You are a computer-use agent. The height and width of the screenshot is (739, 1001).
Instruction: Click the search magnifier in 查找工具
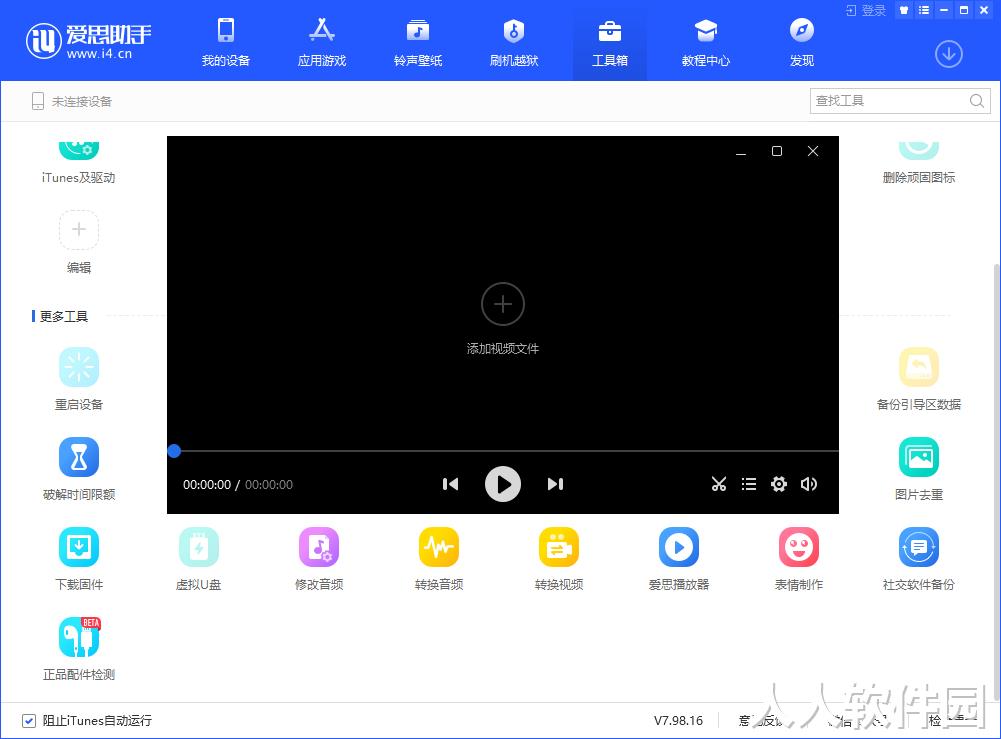click(x=977, y=101)
